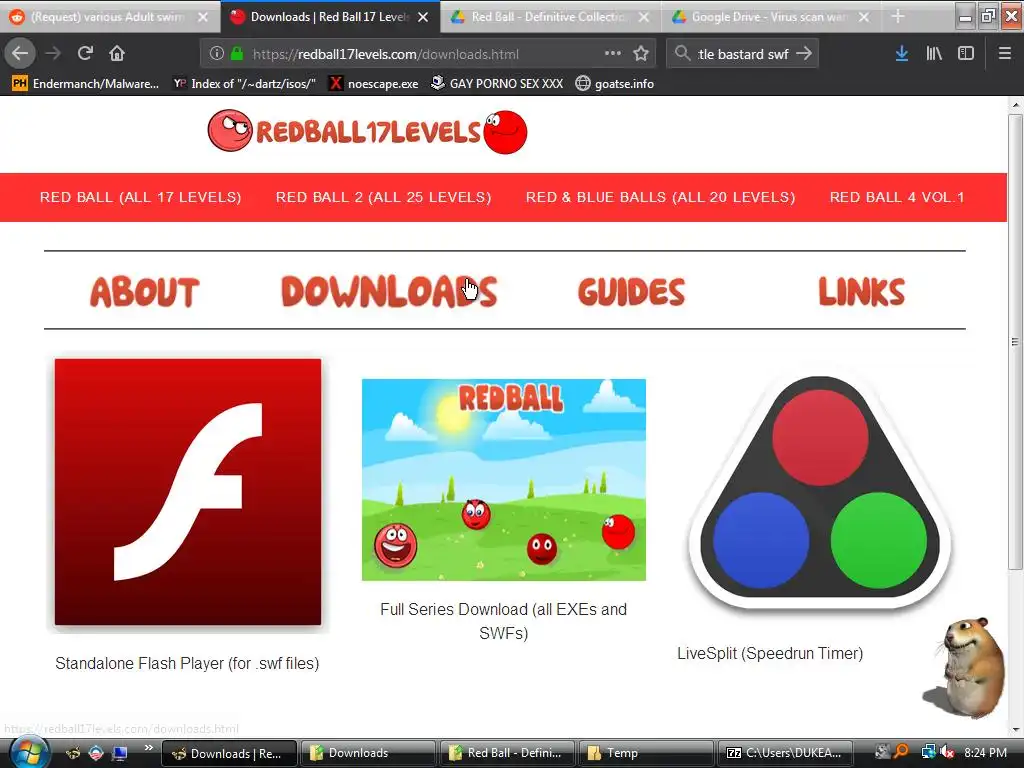Switch to the Downloads folder taskbar button
1024x768 pixels.
click(x=369, y=753)
